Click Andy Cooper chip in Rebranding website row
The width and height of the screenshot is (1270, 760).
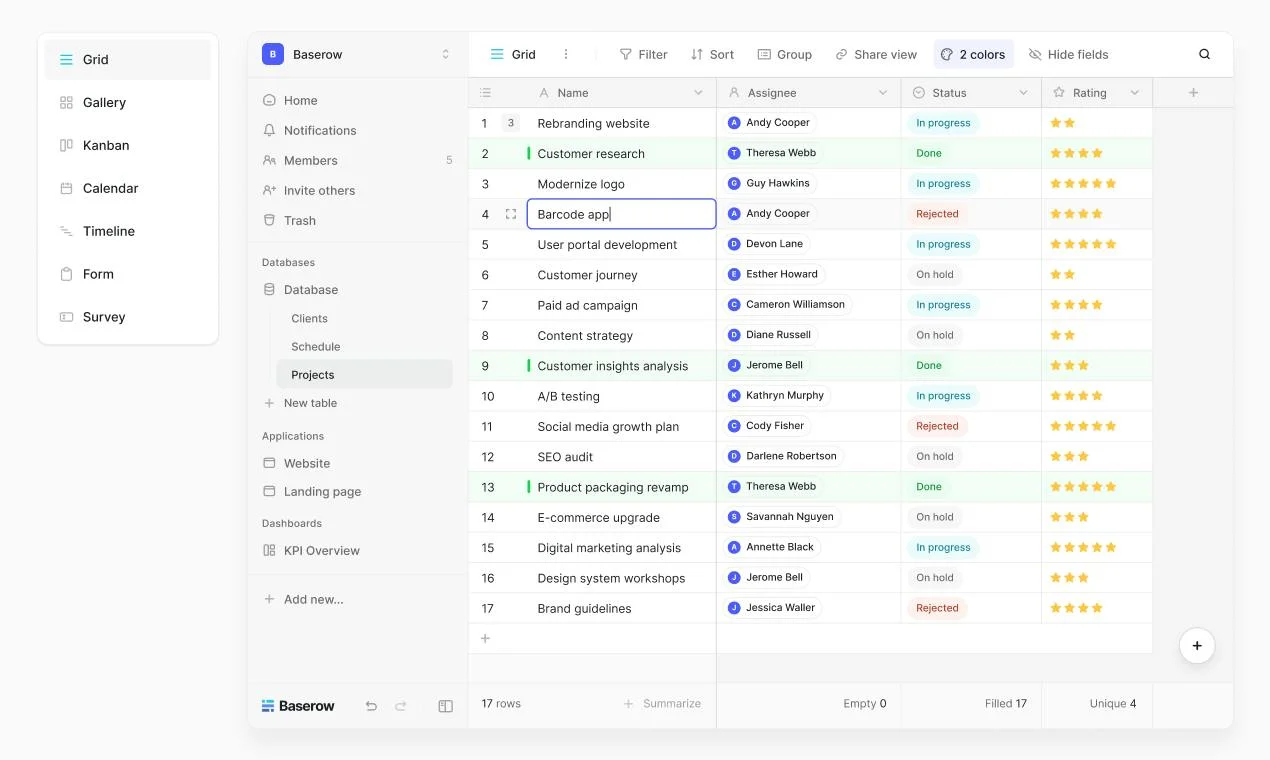(x=769, y=123)
